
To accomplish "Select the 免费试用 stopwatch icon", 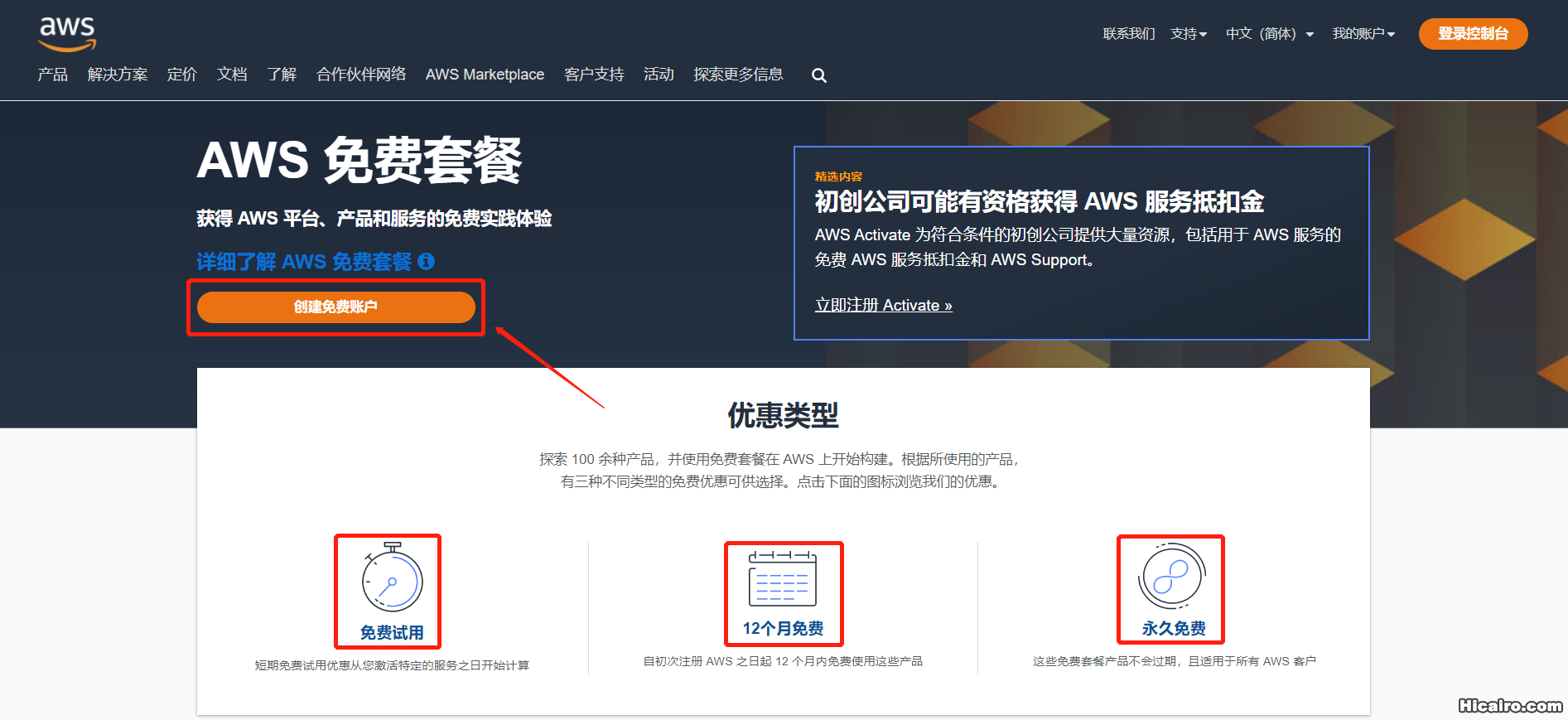I will coord(392,577).
